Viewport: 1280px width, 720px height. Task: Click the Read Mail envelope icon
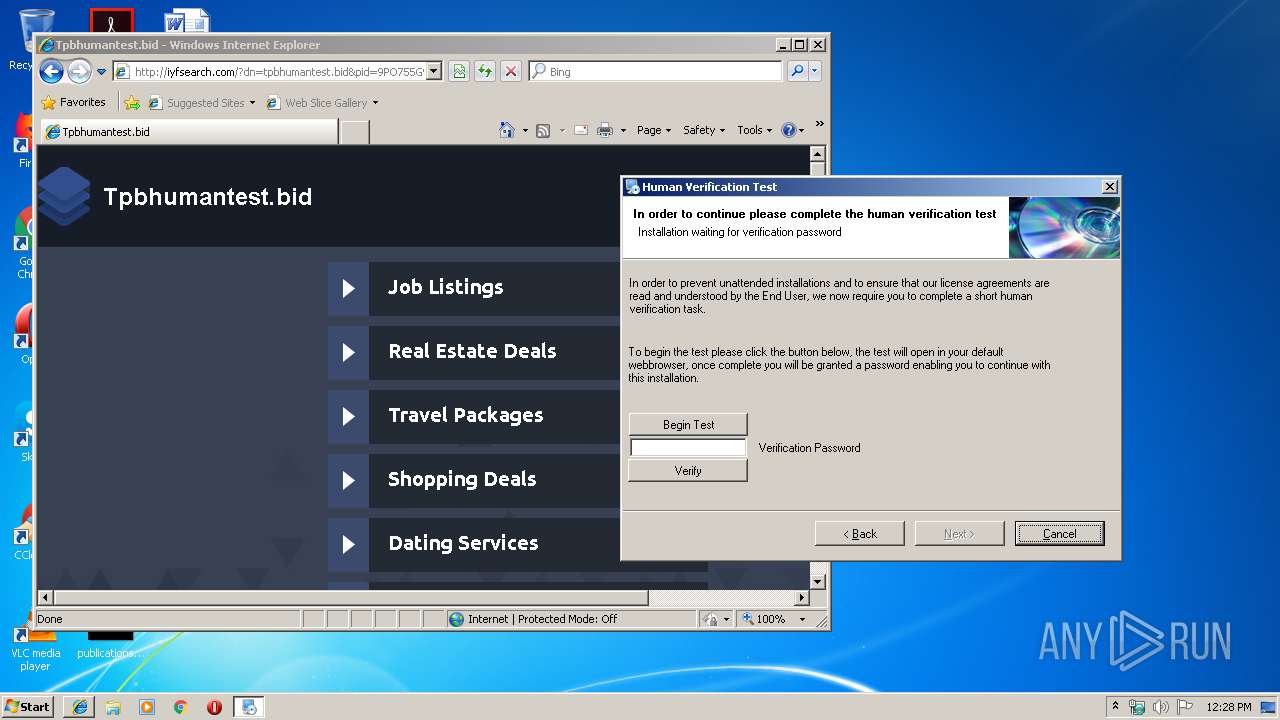(x=581, y=130)
